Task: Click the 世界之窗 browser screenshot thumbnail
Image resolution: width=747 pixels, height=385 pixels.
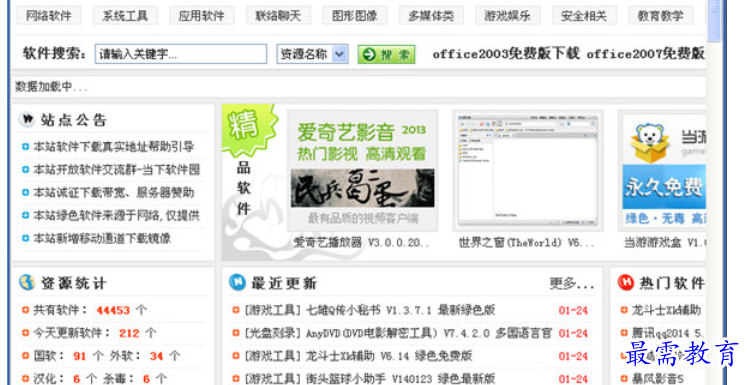Action: [x=528, y=171]
